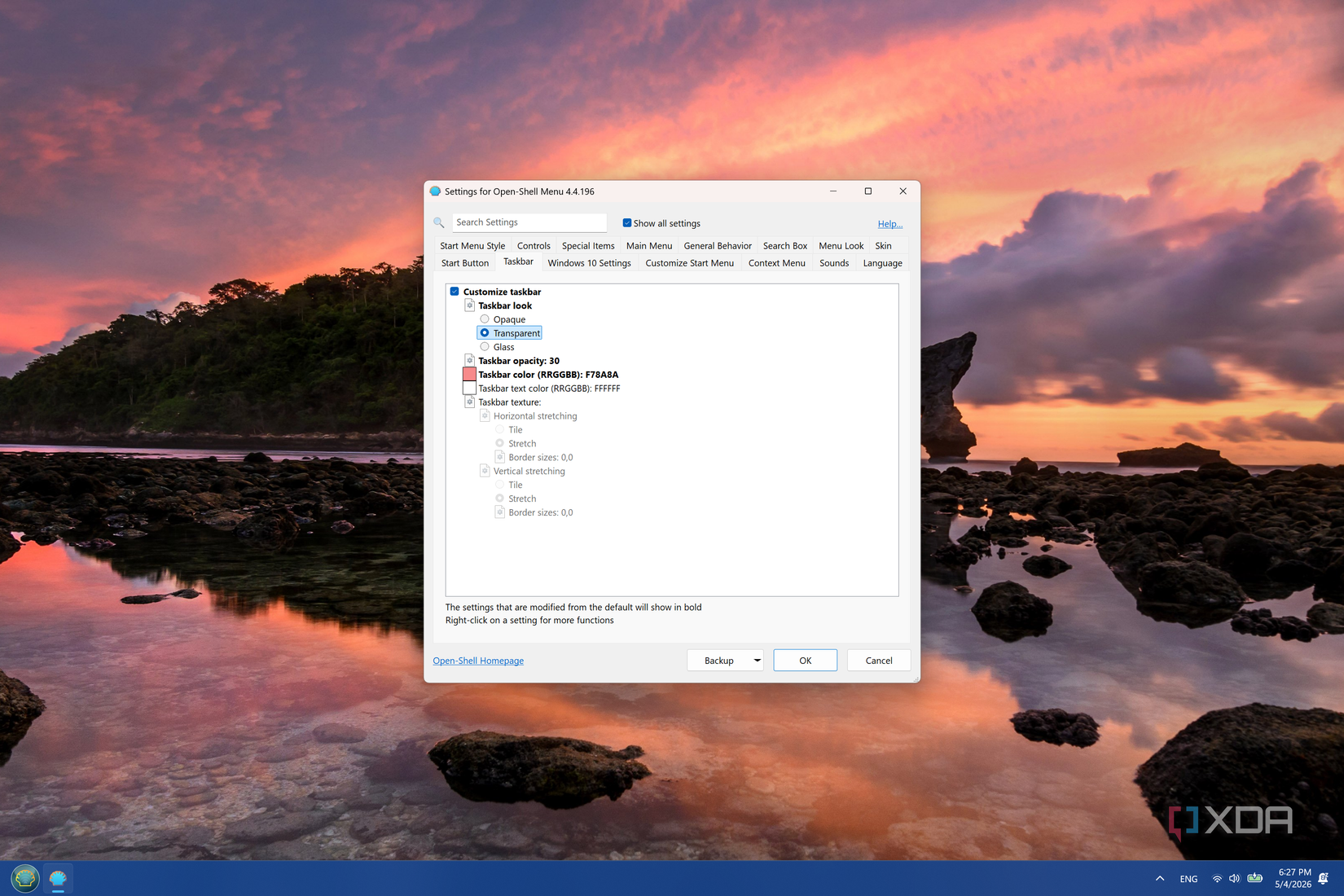Select Tile under Vertical stretching

coord(500,485)
